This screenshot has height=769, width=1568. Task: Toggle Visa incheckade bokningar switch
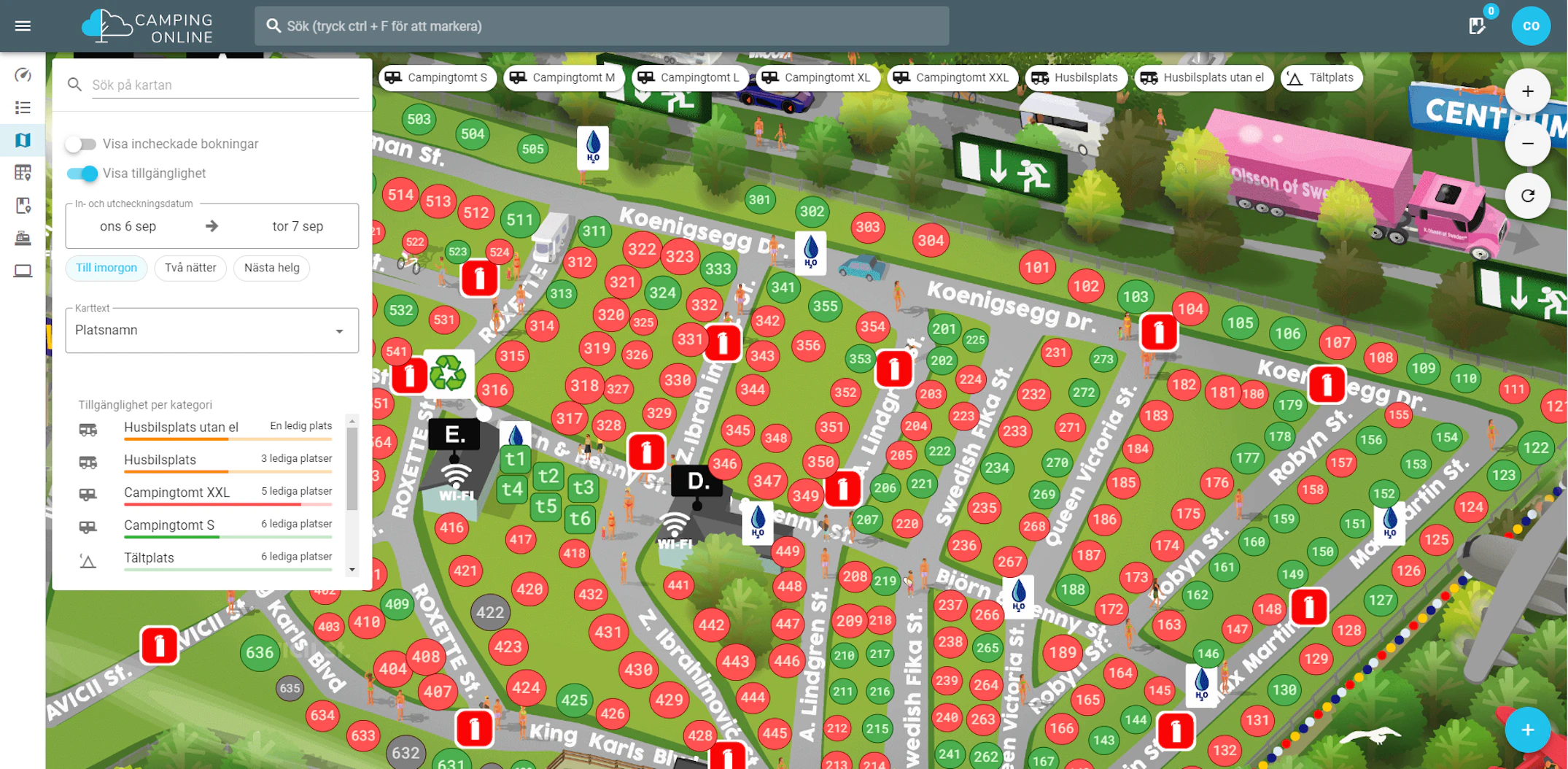(x=81, y=144)
